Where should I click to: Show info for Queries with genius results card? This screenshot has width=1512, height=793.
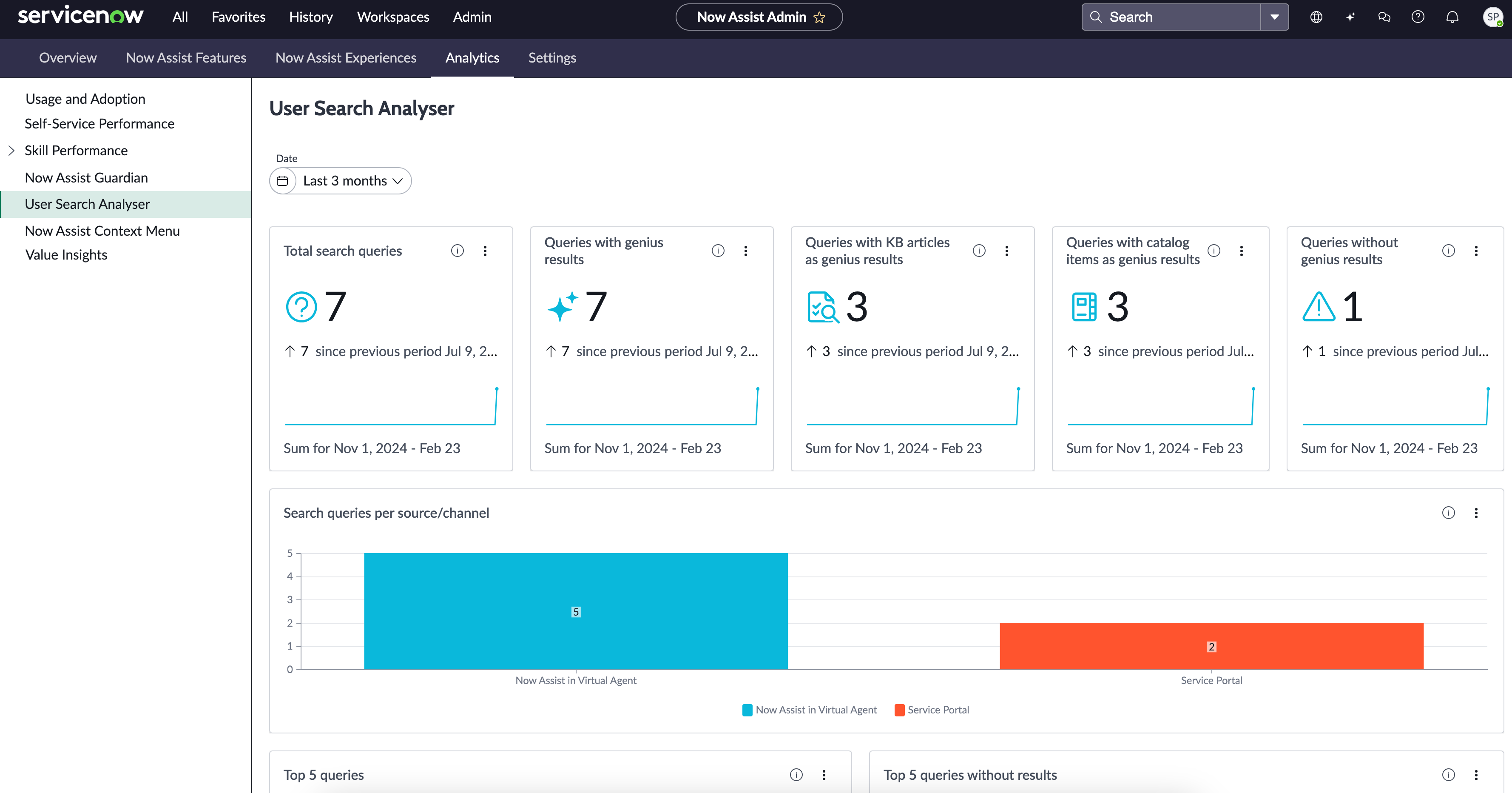point(718,251)
